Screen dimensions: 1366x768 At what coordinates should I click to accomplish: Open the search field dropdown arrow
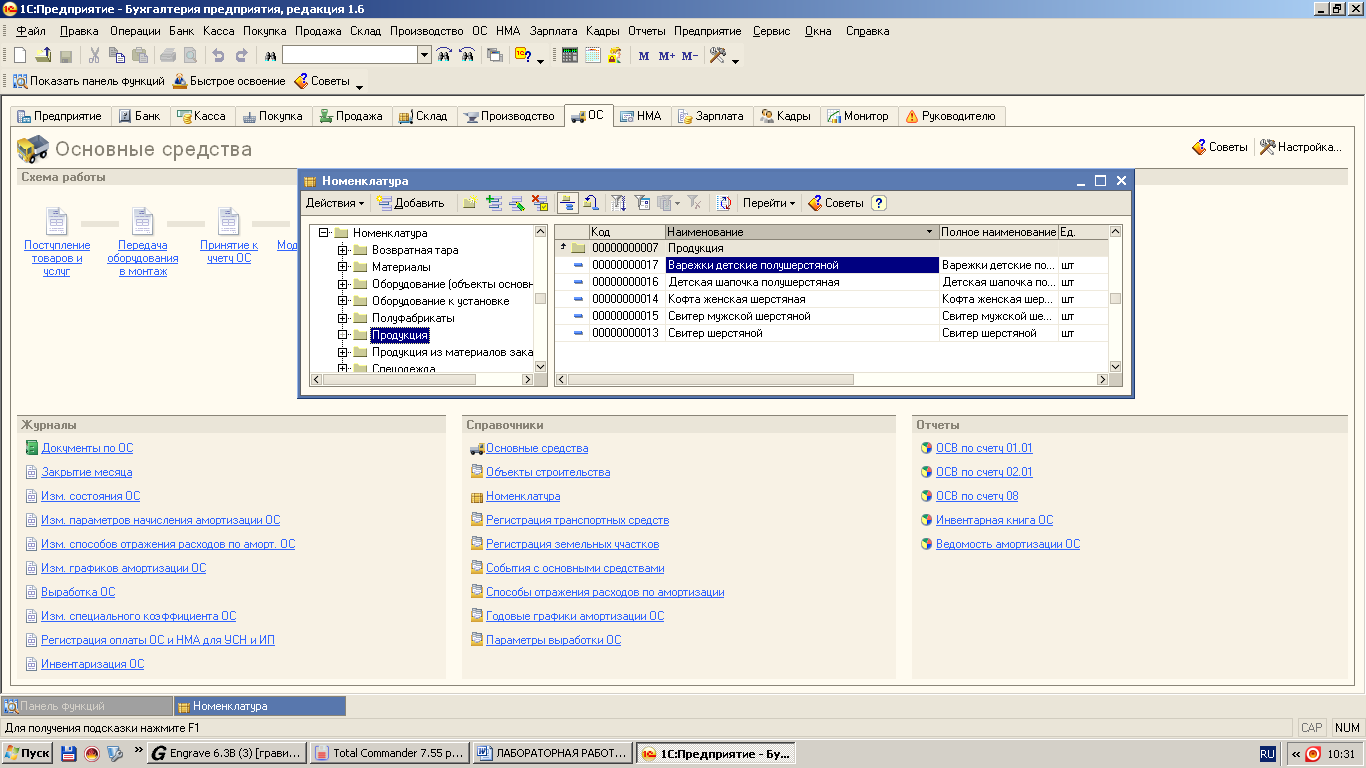(424, 55)
